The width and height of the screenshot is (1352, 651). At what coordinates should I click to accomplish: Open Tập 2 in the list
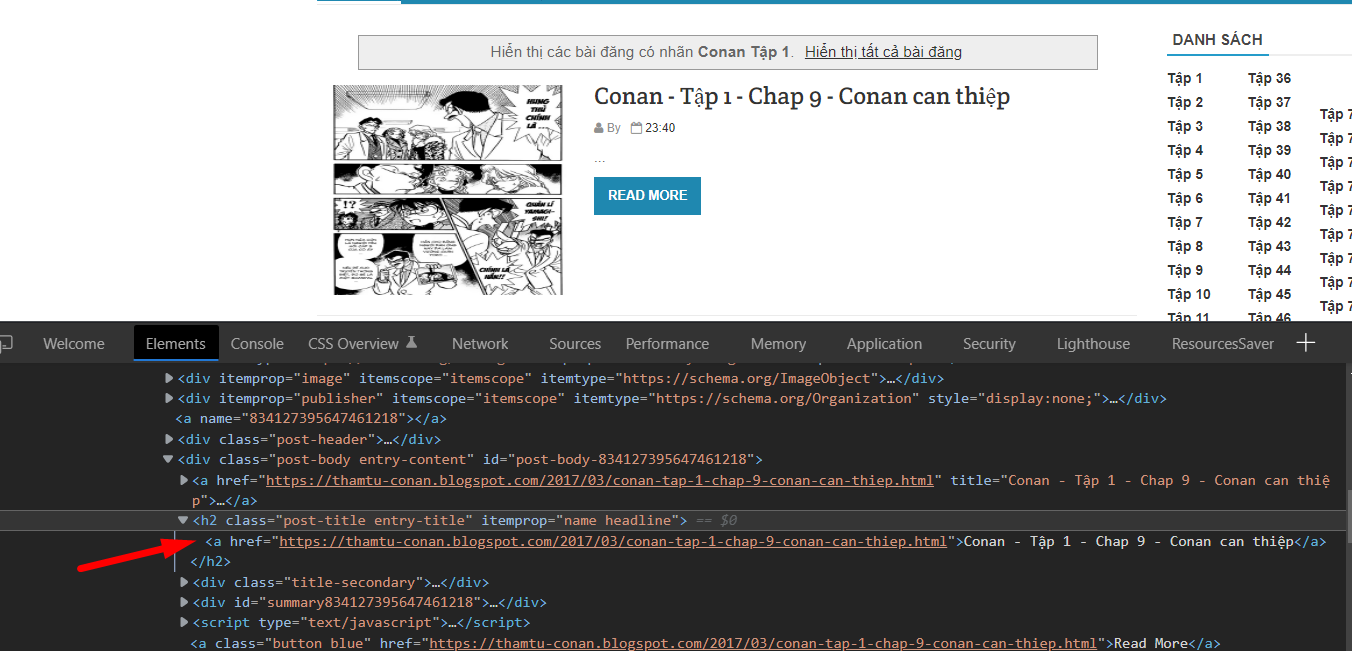pyautogui.click(x=1185, y=102)
